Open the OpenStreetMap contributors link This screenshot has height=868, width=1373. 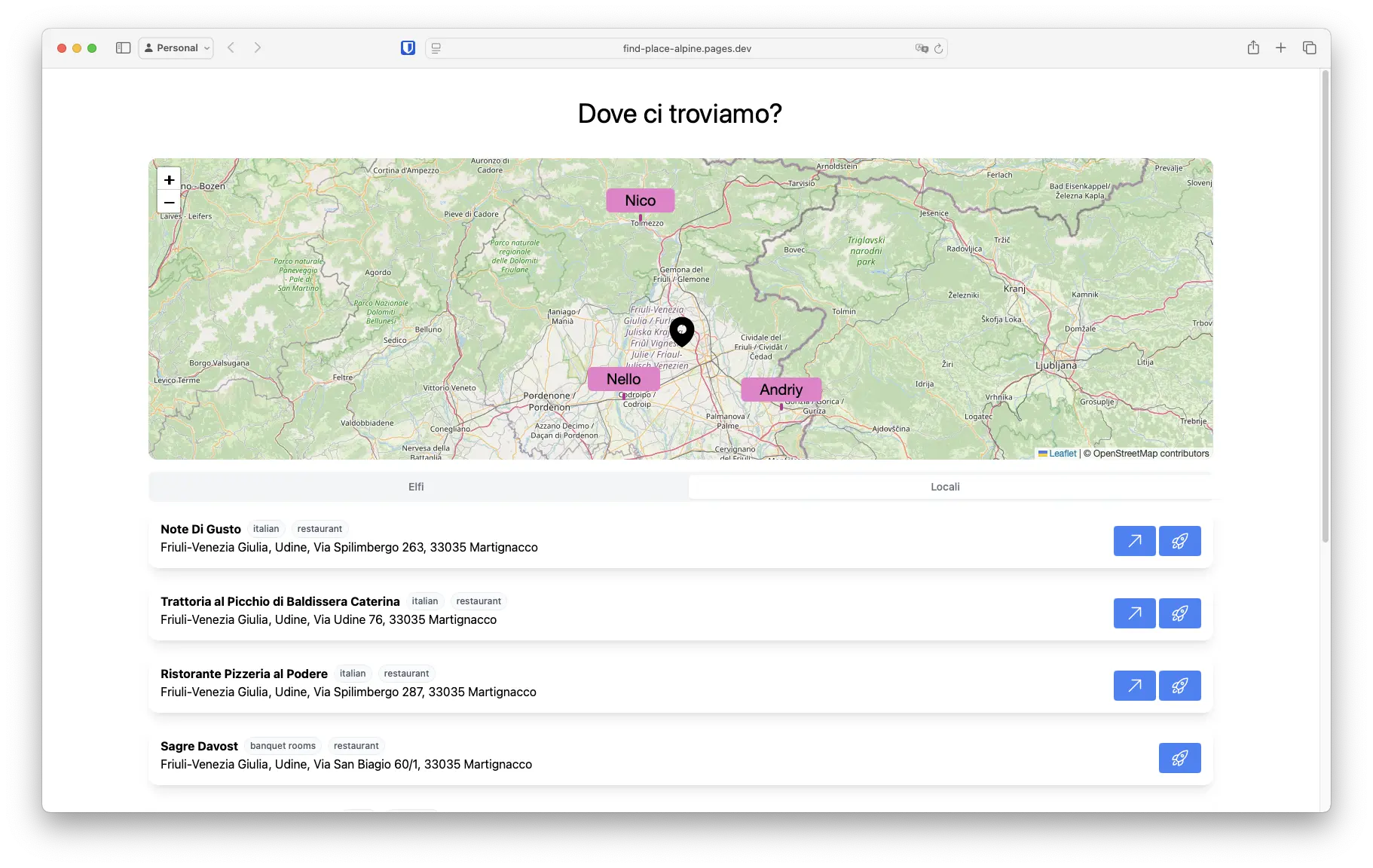click(x=1148, y=454)
